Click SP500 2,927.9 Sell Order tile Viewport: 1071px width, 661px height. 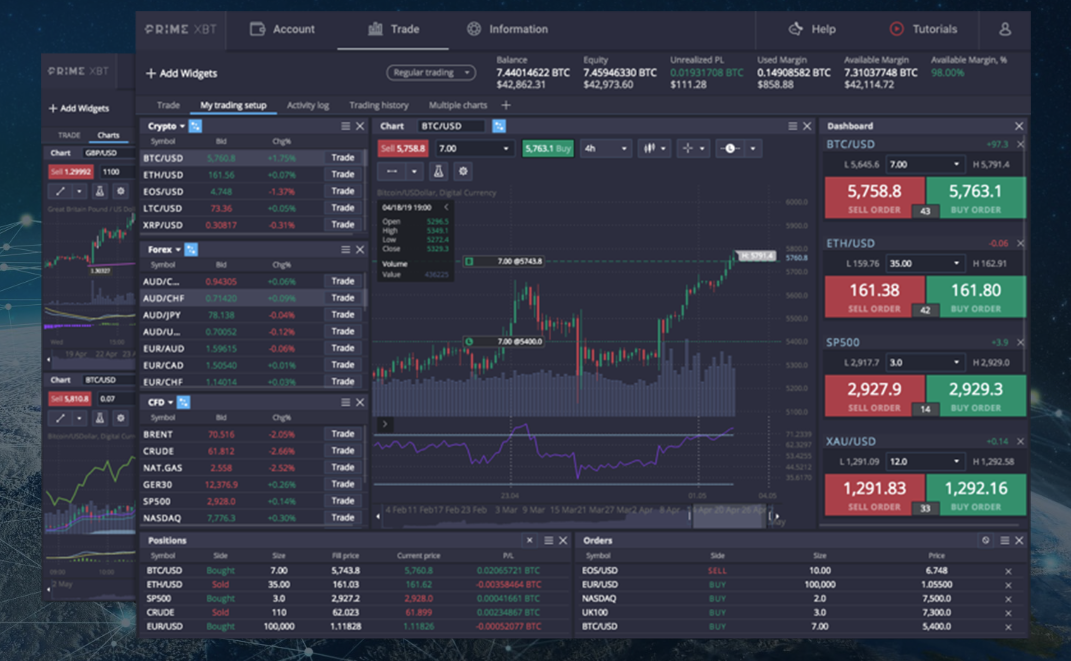[x=875, y=395]
